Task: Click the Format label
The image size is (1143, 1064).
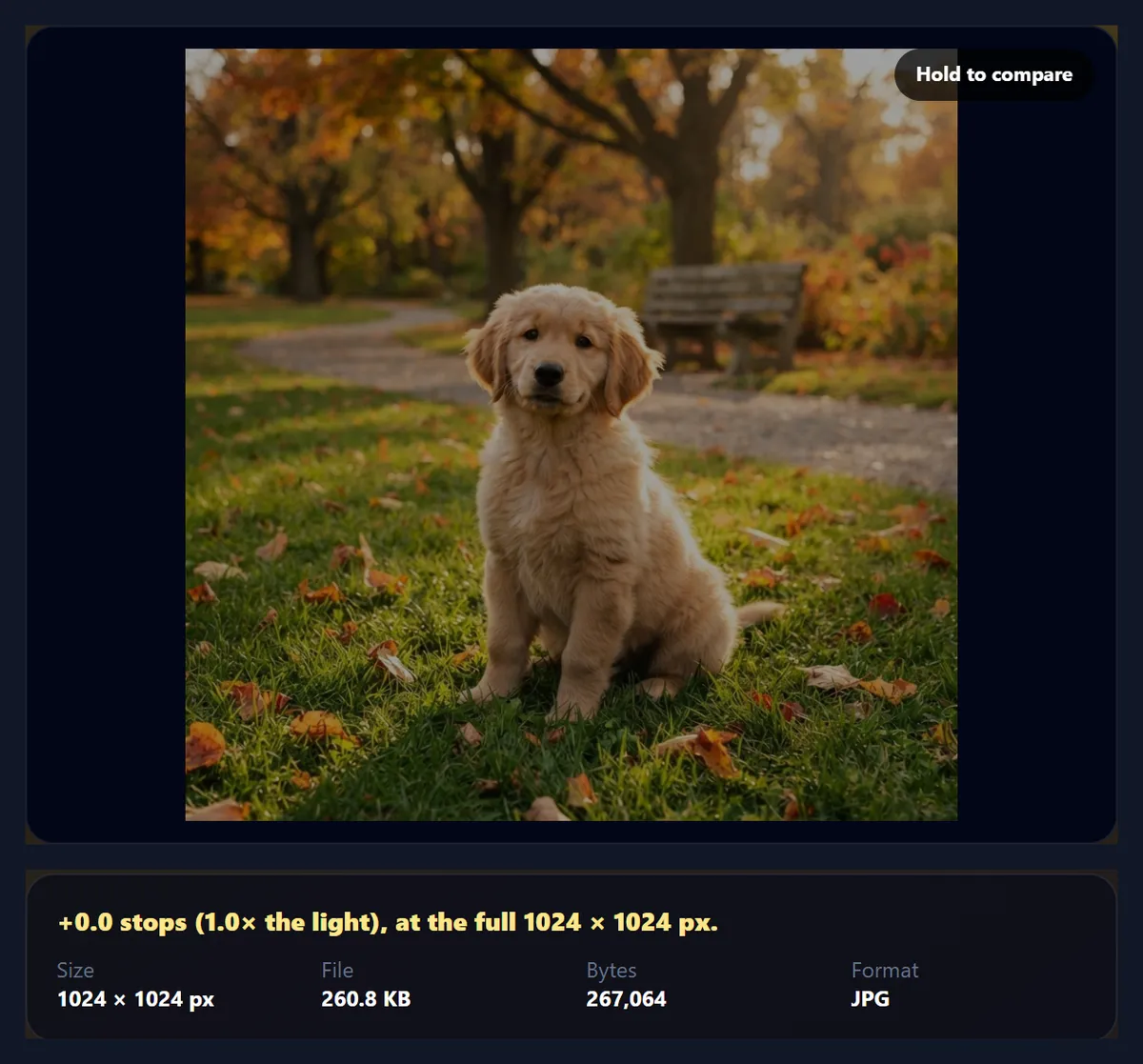Action: [885, 970]
